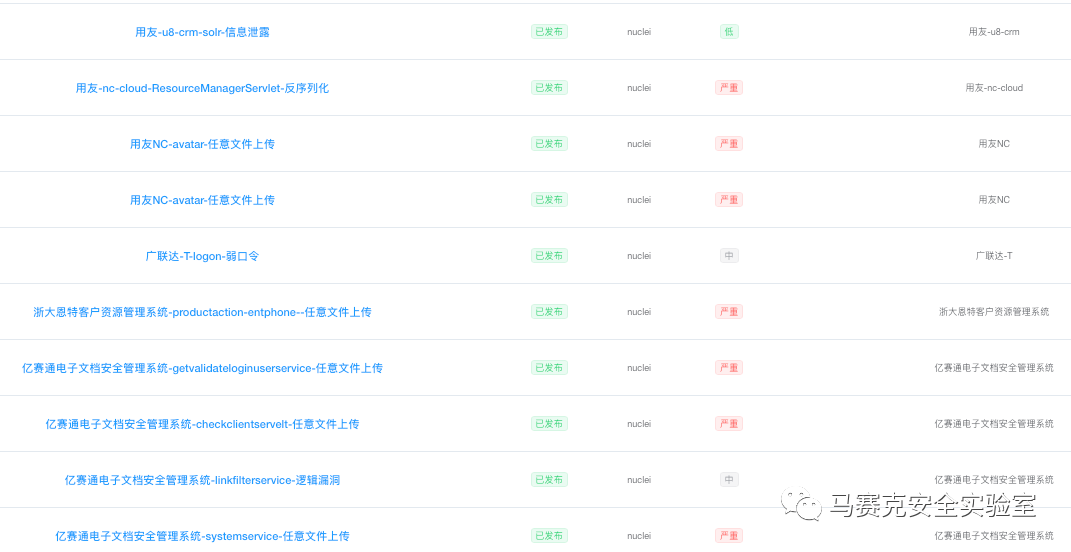The height and width of the screenshot is (552, 1071).
Task: Click the 已发布 tag in the checkclientservelt row
Action: coord(549,424)
